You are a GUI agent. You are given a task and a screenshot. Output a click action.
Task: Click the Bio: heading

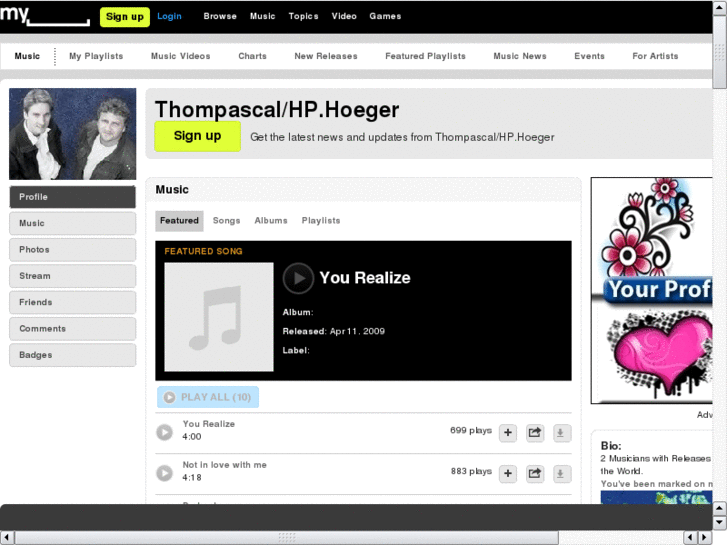[611, 446]
